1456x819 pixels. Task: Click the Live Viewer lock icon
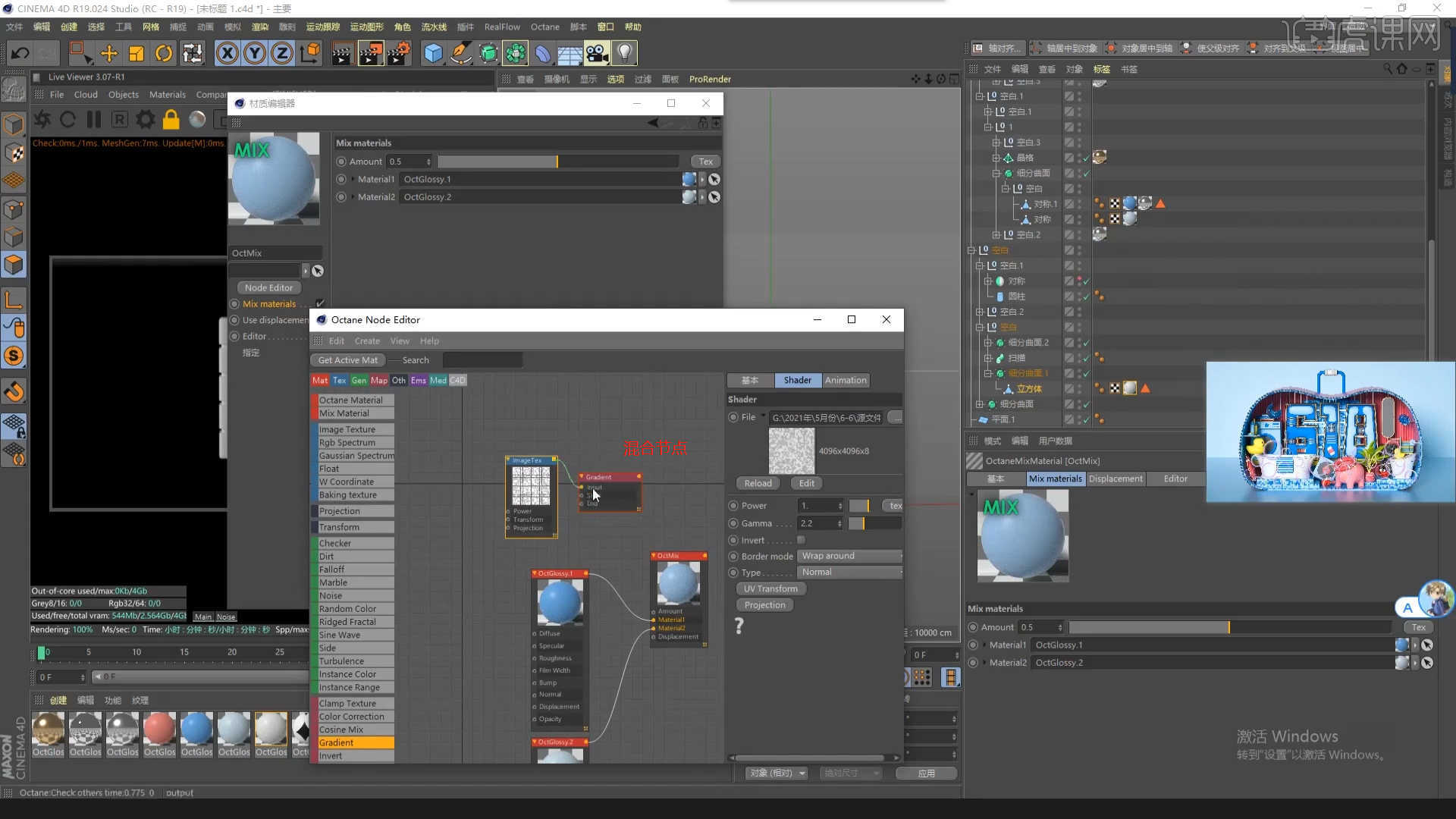171,120
